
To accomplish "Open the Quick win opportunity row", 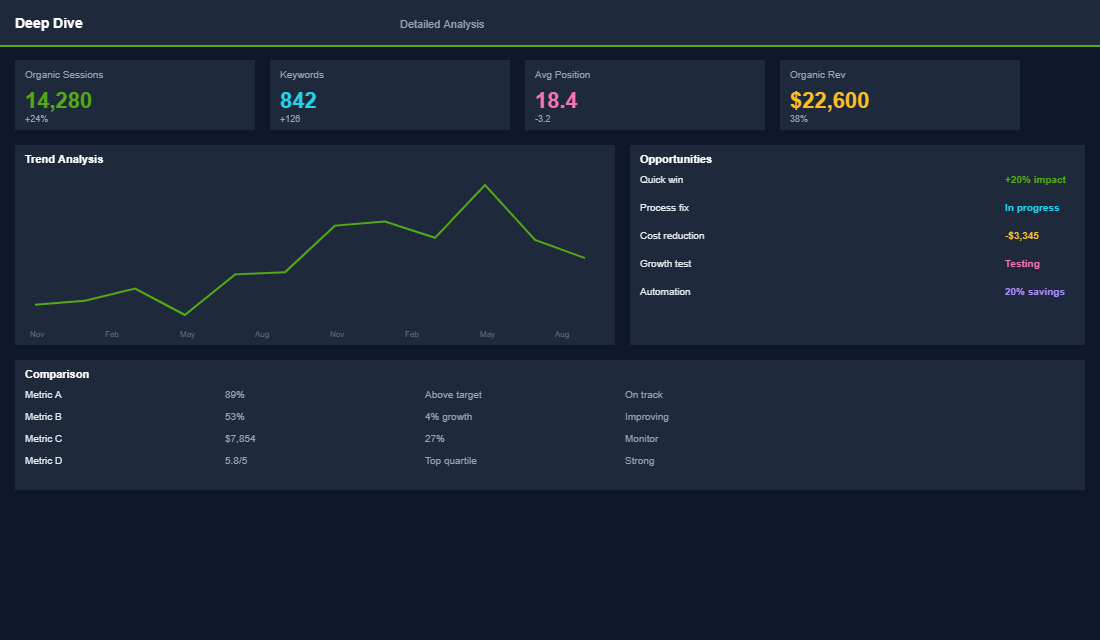I will (660, 179).
